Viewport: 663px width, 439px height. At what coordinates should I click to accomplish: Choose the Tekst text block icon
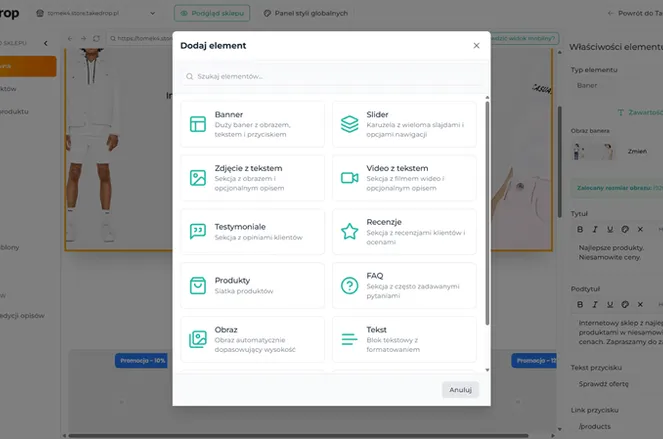(x=349, y=339)
